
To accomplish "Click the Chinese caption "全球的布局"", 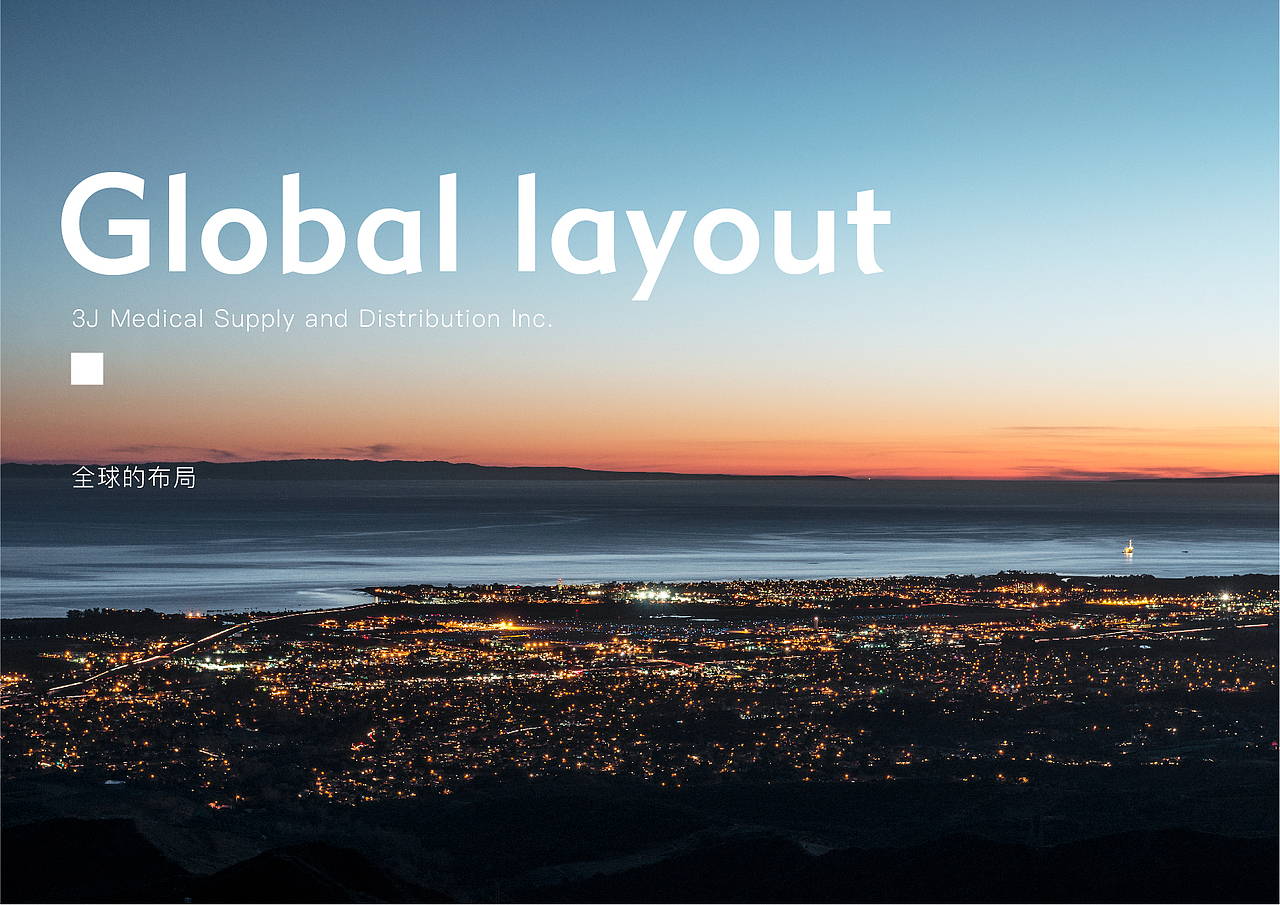I will (134, 478).
